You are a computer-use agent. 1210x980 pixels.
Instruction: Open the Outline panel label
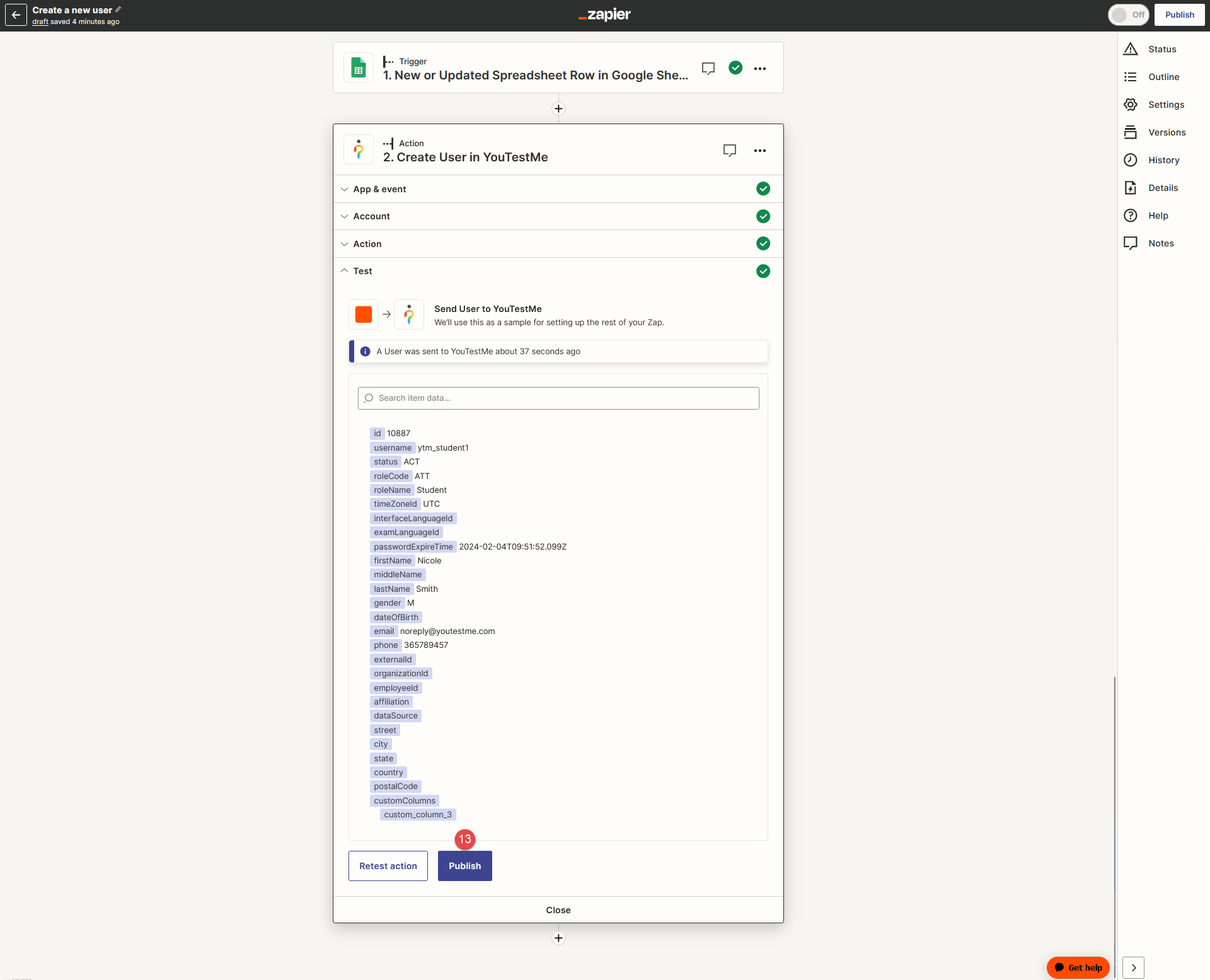pos(1163,77)
